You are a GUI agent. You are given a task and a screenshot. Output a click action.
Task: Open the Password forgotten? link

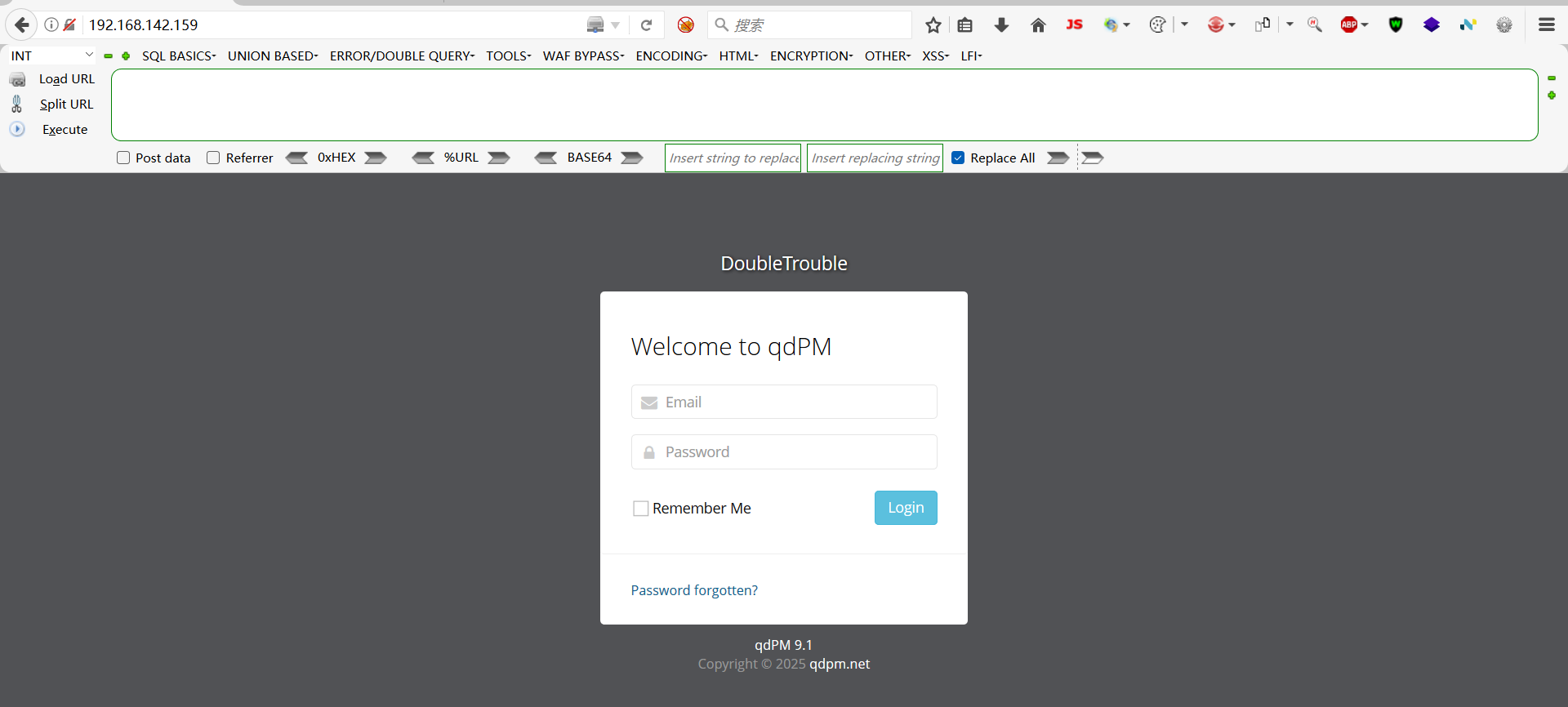point(694,590)
